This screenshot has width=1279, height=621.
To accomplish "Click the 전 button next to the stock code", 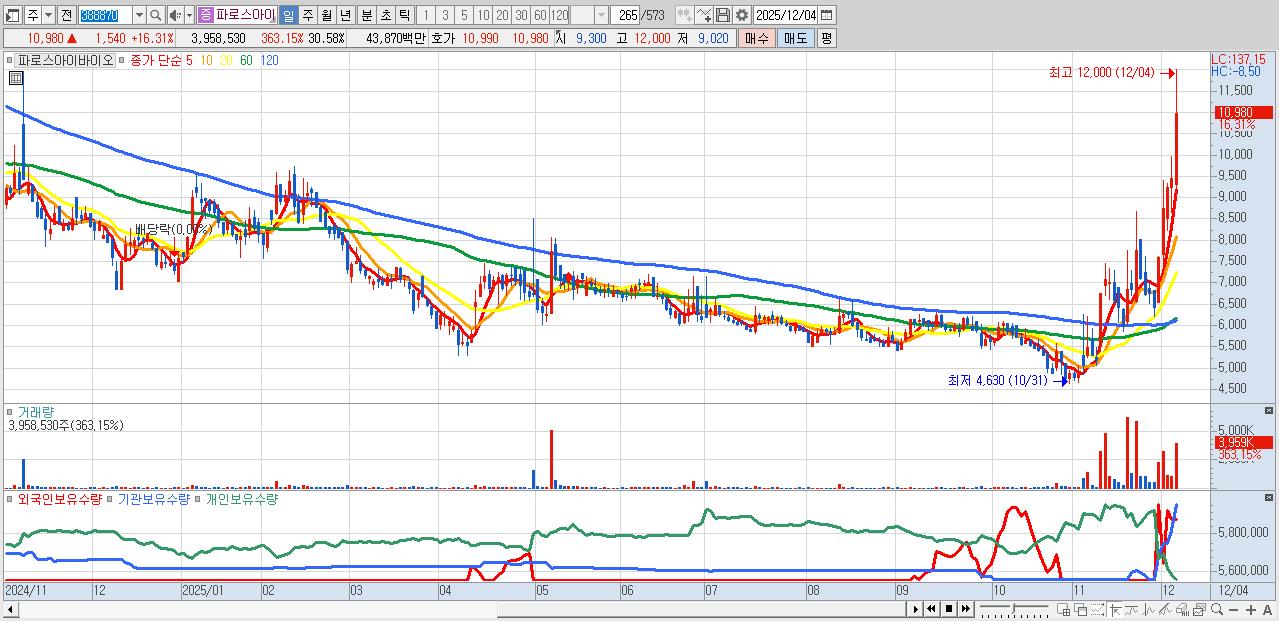I will (x=66, y=16).
